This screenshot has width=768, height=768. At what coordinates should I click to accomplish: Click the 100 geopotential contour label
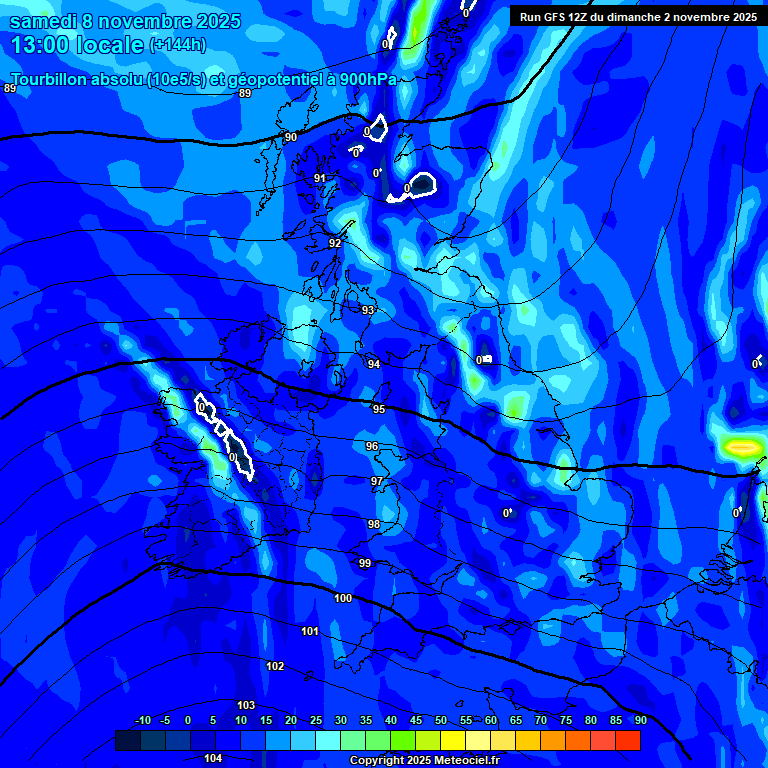(x=343, y=598)
